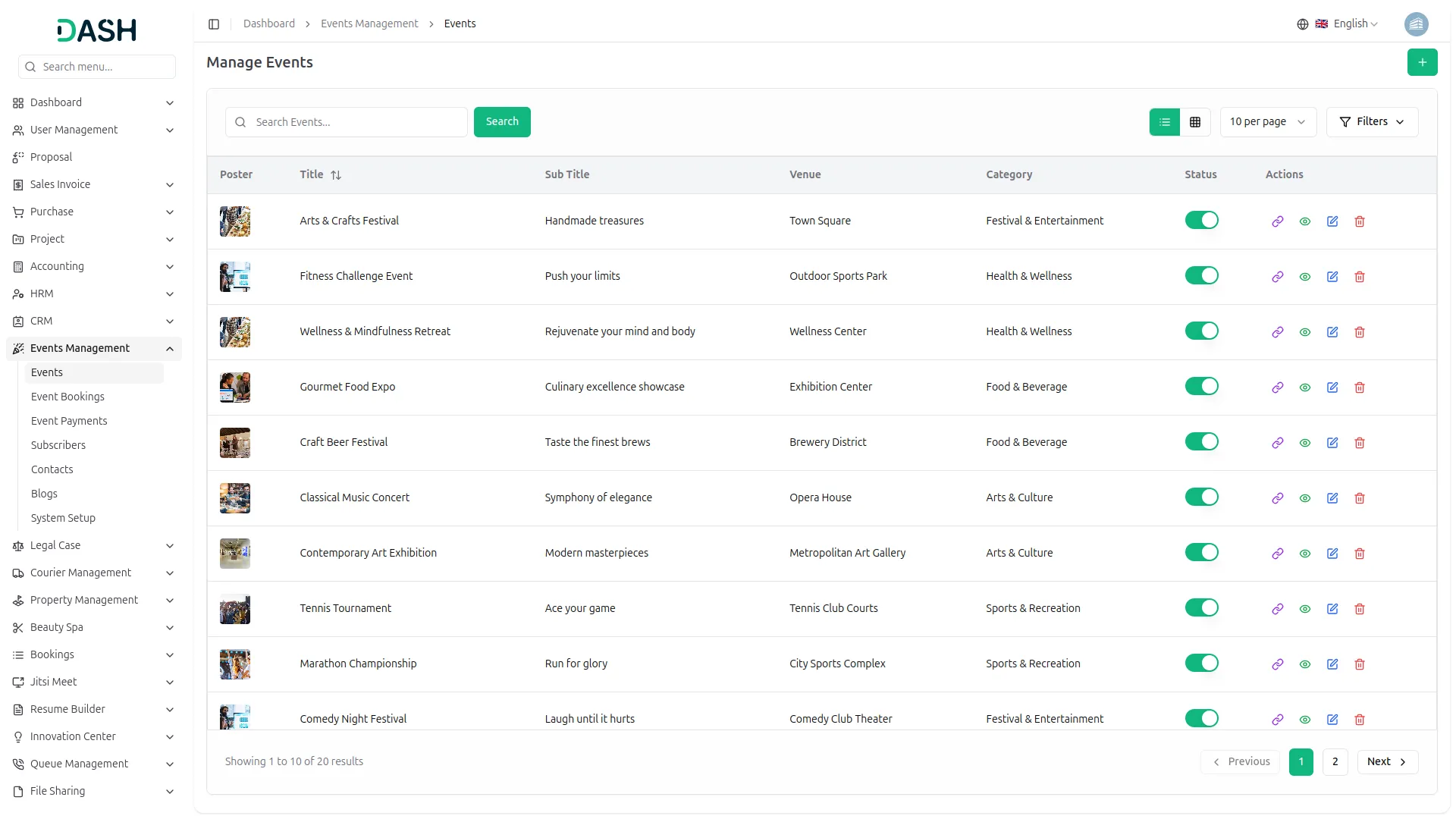View Fitness Challenge Event details eye icon
This screenshot has width=1456, height=819.
[x=1305, y=277]
